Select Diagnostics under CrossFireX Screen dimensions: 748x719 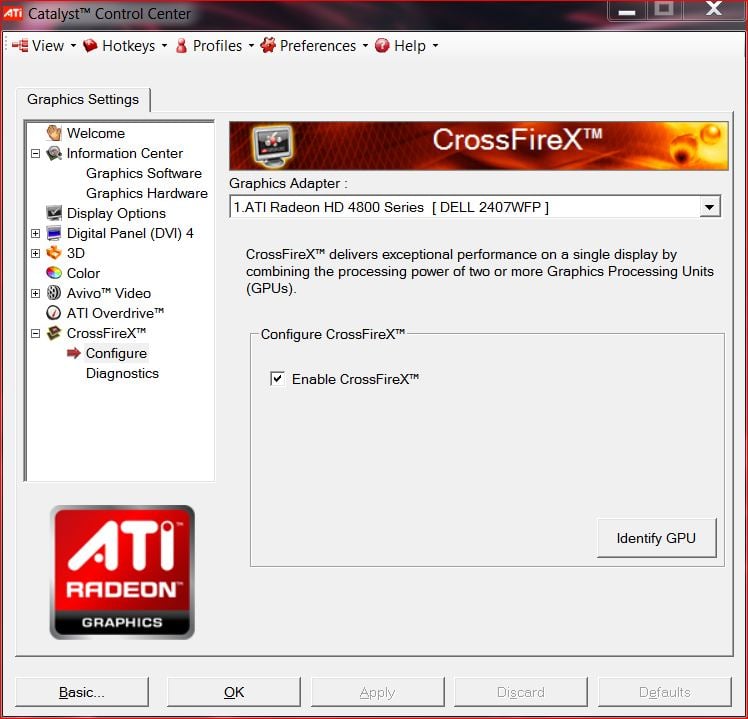[122, 373]
